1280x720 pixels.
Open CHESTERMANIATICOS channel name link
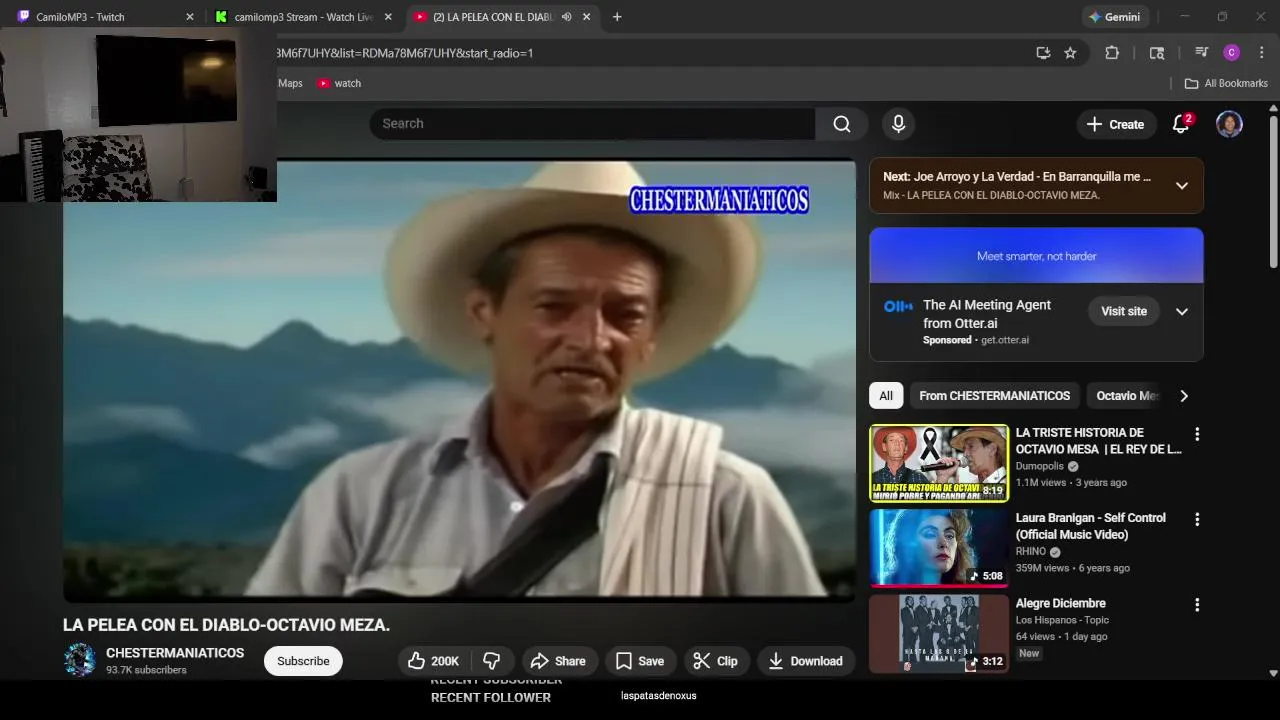pyautogui.click(x=175, y=653)
